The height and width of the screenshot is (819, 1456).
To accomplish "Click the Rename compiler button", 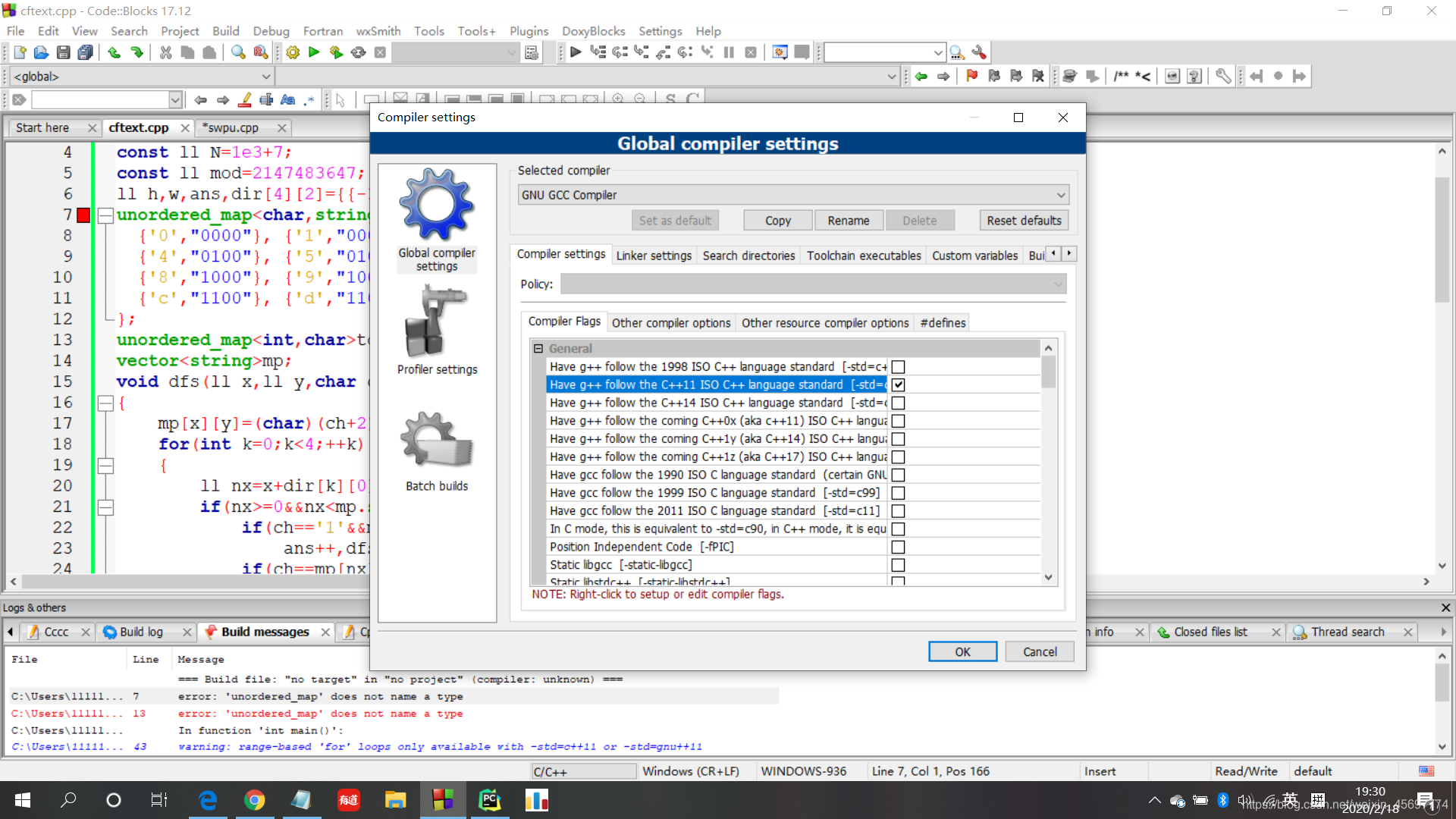I will click(848, 221).
